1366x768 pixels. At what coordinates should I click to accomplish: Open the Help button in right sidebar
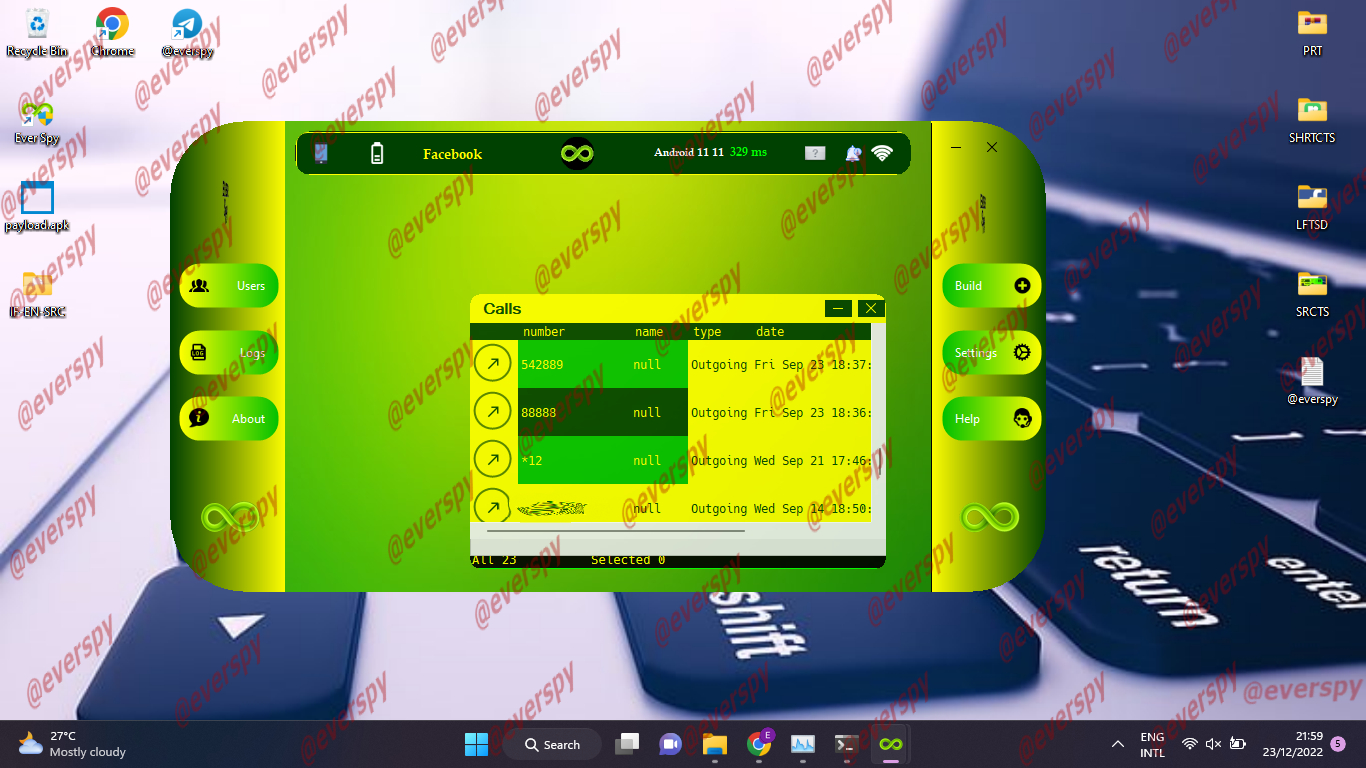tap(992, 418)
